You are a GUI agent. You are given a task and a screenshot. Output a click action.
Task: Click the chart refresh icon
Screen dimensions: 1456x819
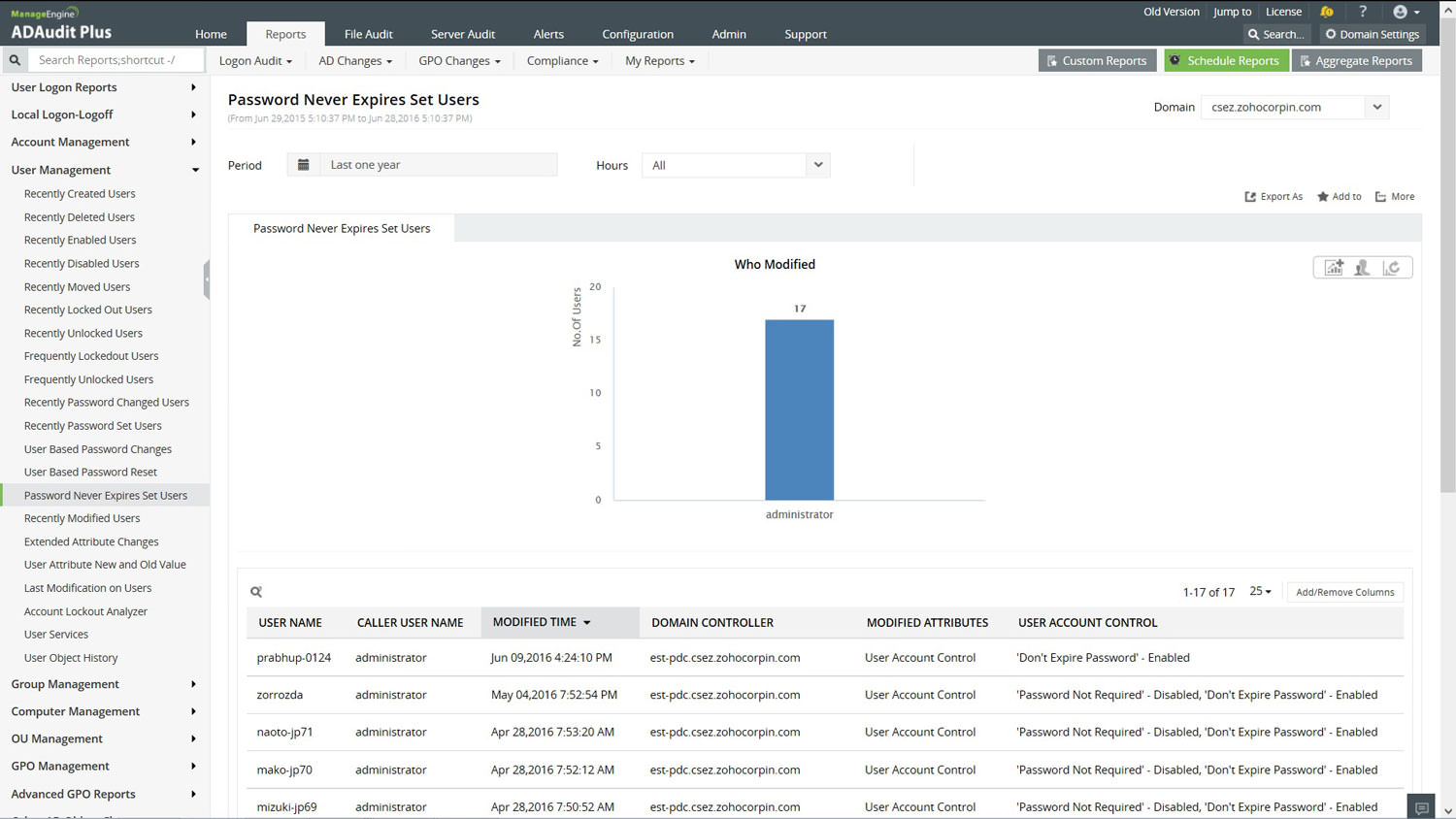click(1392, 268)
